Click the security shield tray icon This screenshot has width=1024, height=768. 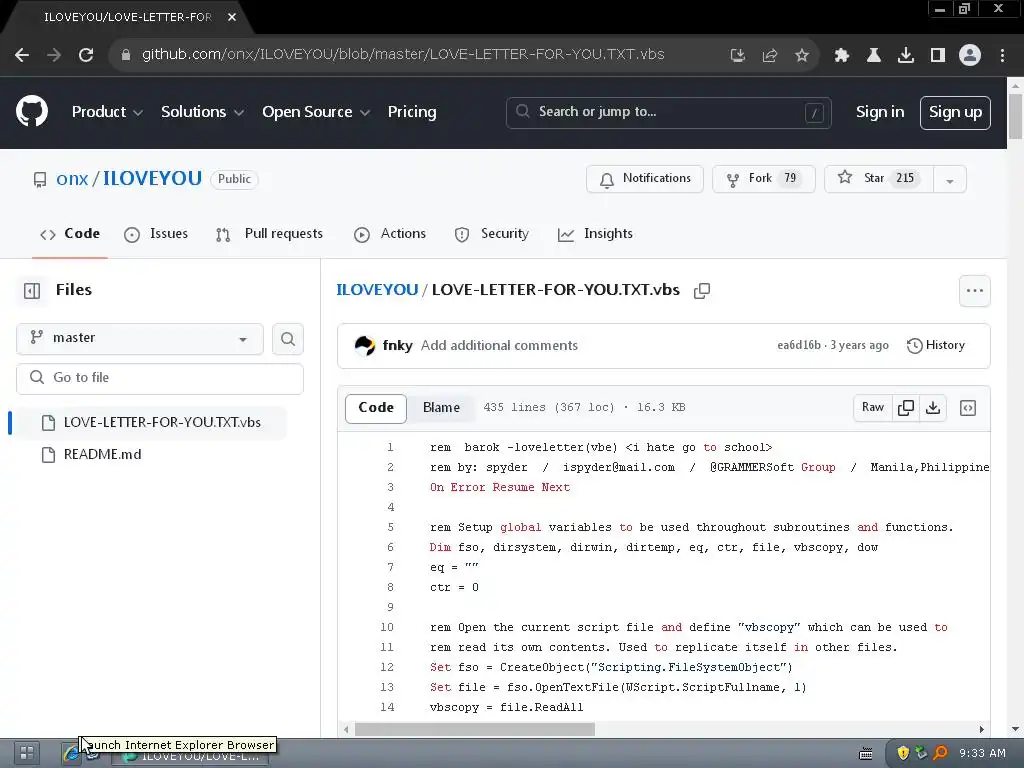tap(903, 753)
